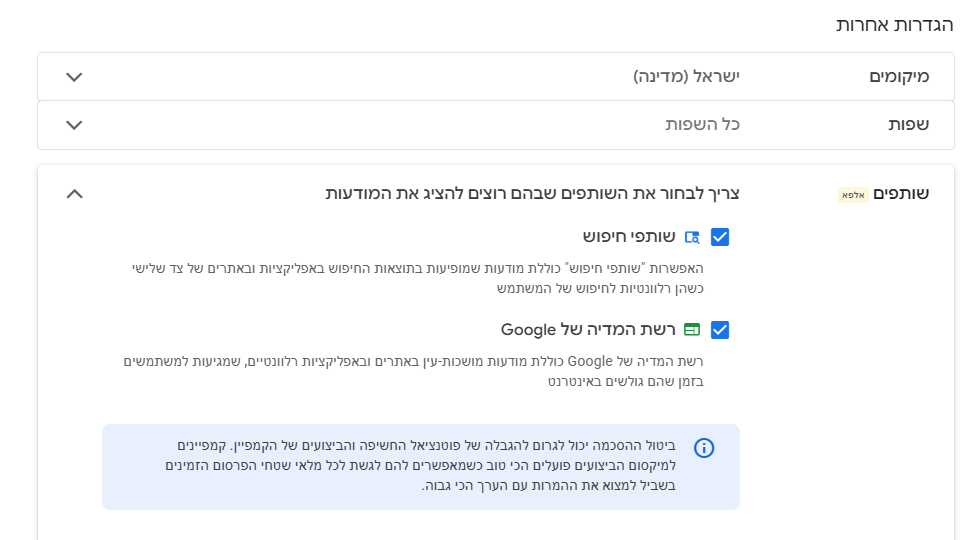Click the אלפא badge next to שותפים
The height and width of the screenshot is (540, 971).
(853, 195)
